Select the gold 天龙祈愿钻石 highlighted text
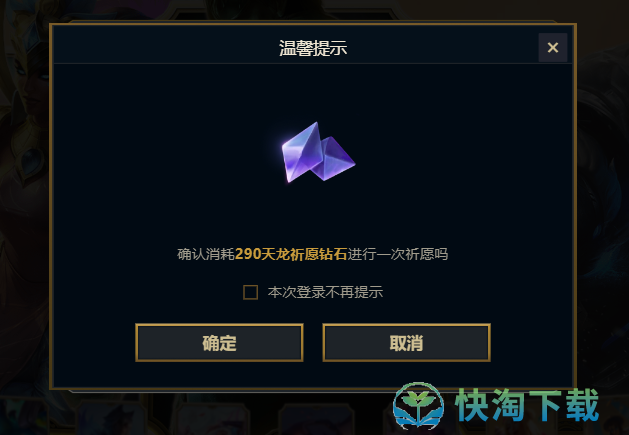The height and width of the screenshot is (435, 629). point(304,254)
